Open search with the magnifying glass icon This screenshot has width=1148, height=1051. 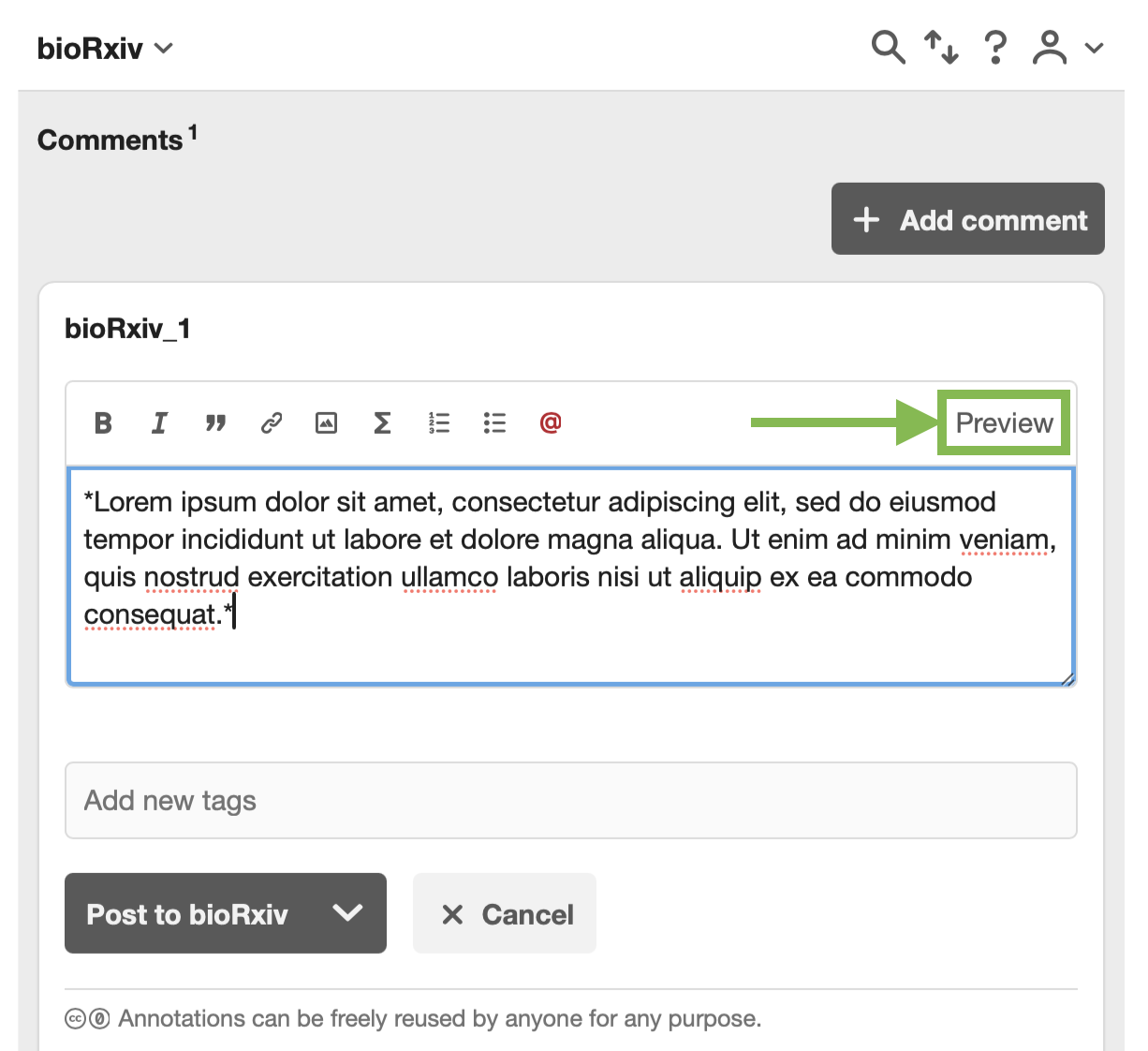coord(887,47)
